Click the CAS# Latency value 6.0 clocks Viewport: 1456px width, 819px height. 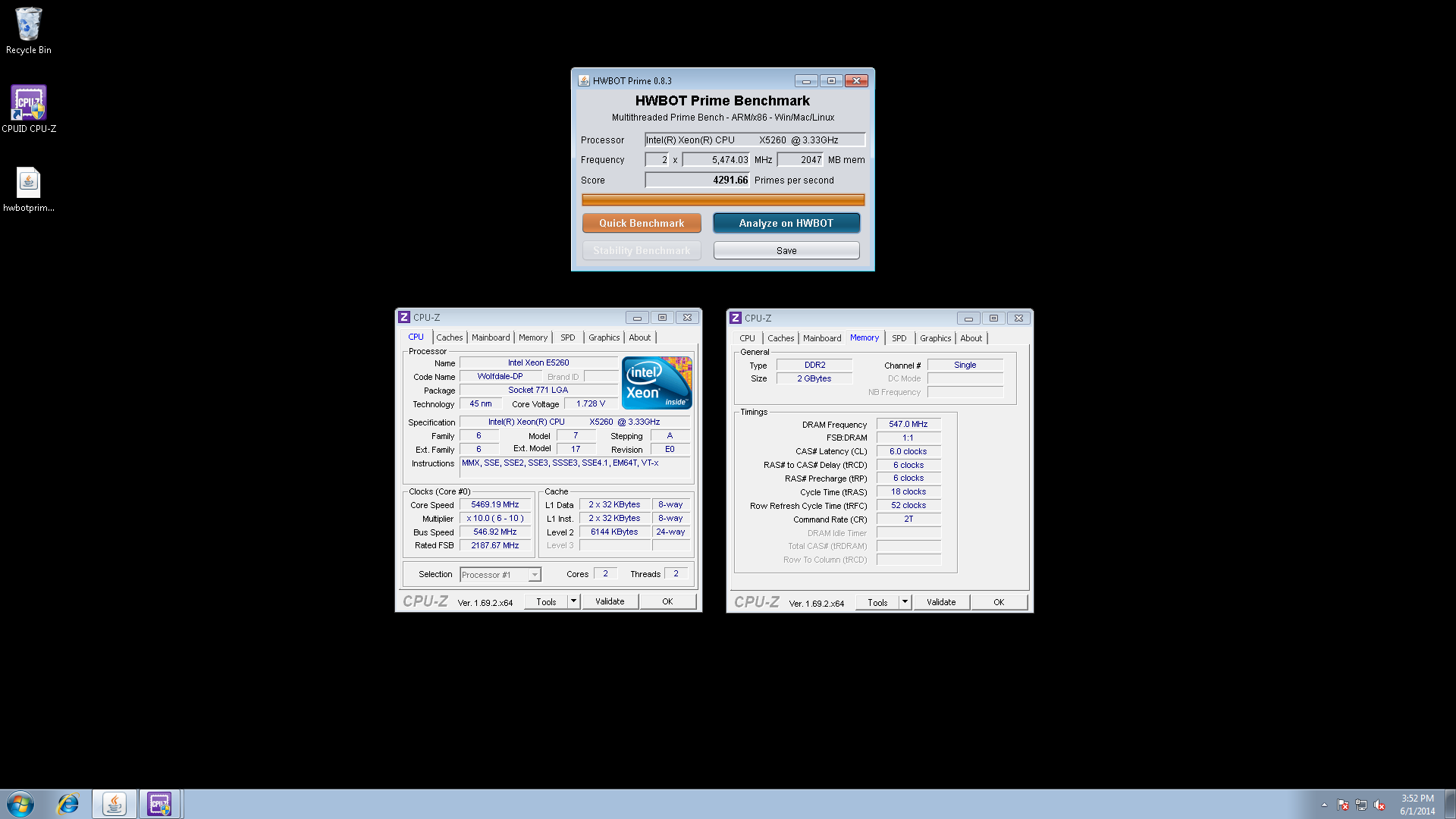tap(908, 451)
